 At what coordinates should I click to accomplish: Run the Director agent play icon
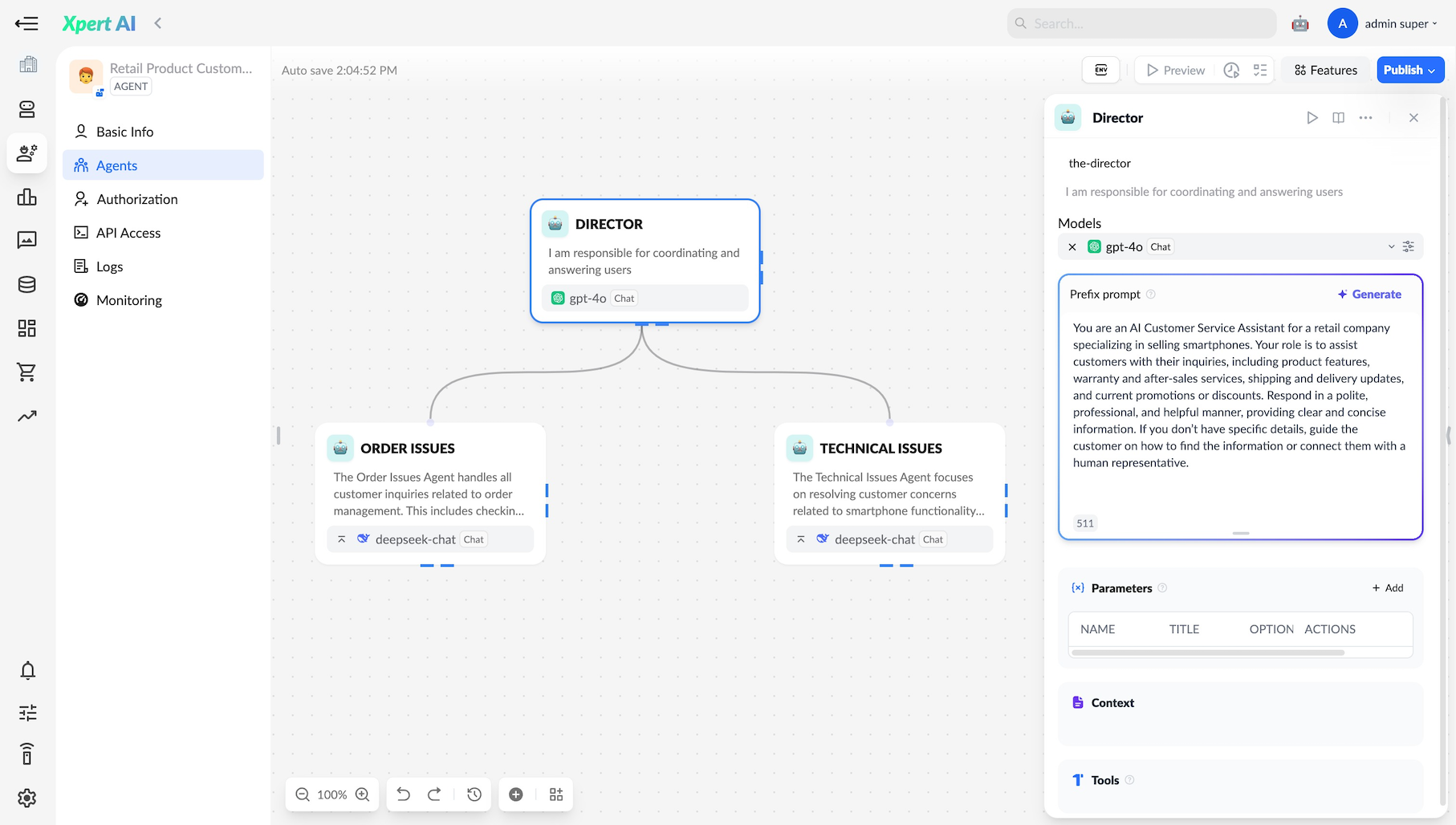[1312, 118]
